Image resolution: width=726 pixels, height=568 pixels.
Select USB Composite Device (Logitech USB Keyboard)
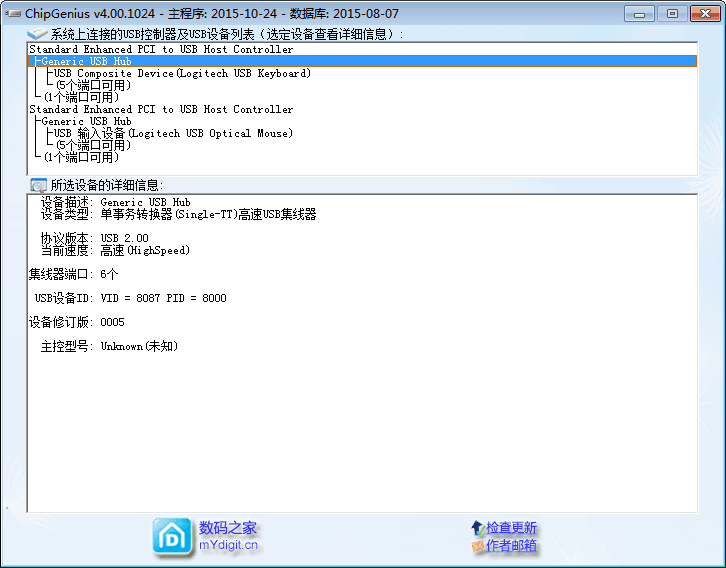point(182,73)
